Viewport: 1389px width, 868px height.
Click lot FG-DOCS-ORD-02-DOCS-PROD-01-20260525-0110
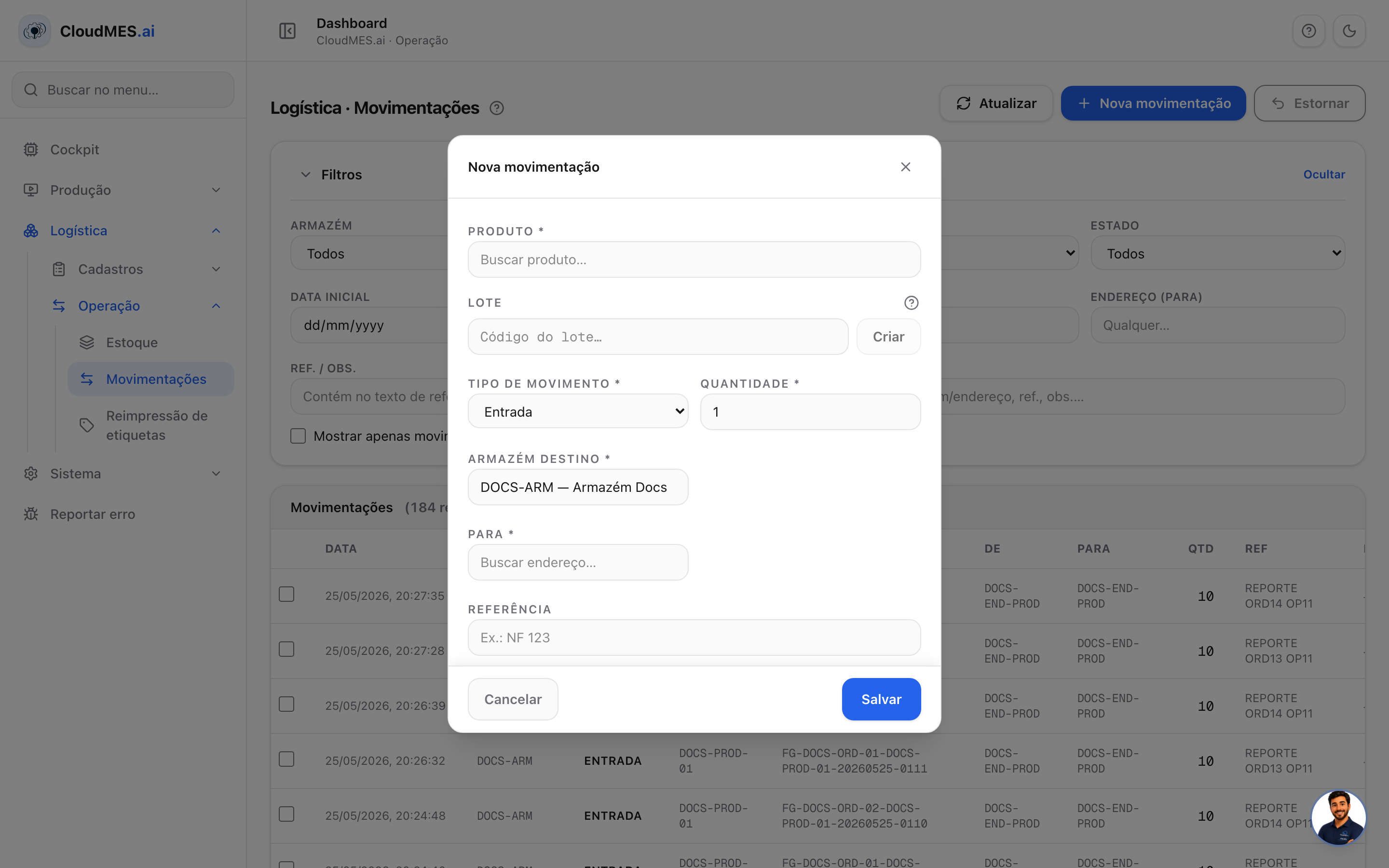point(855,816)
